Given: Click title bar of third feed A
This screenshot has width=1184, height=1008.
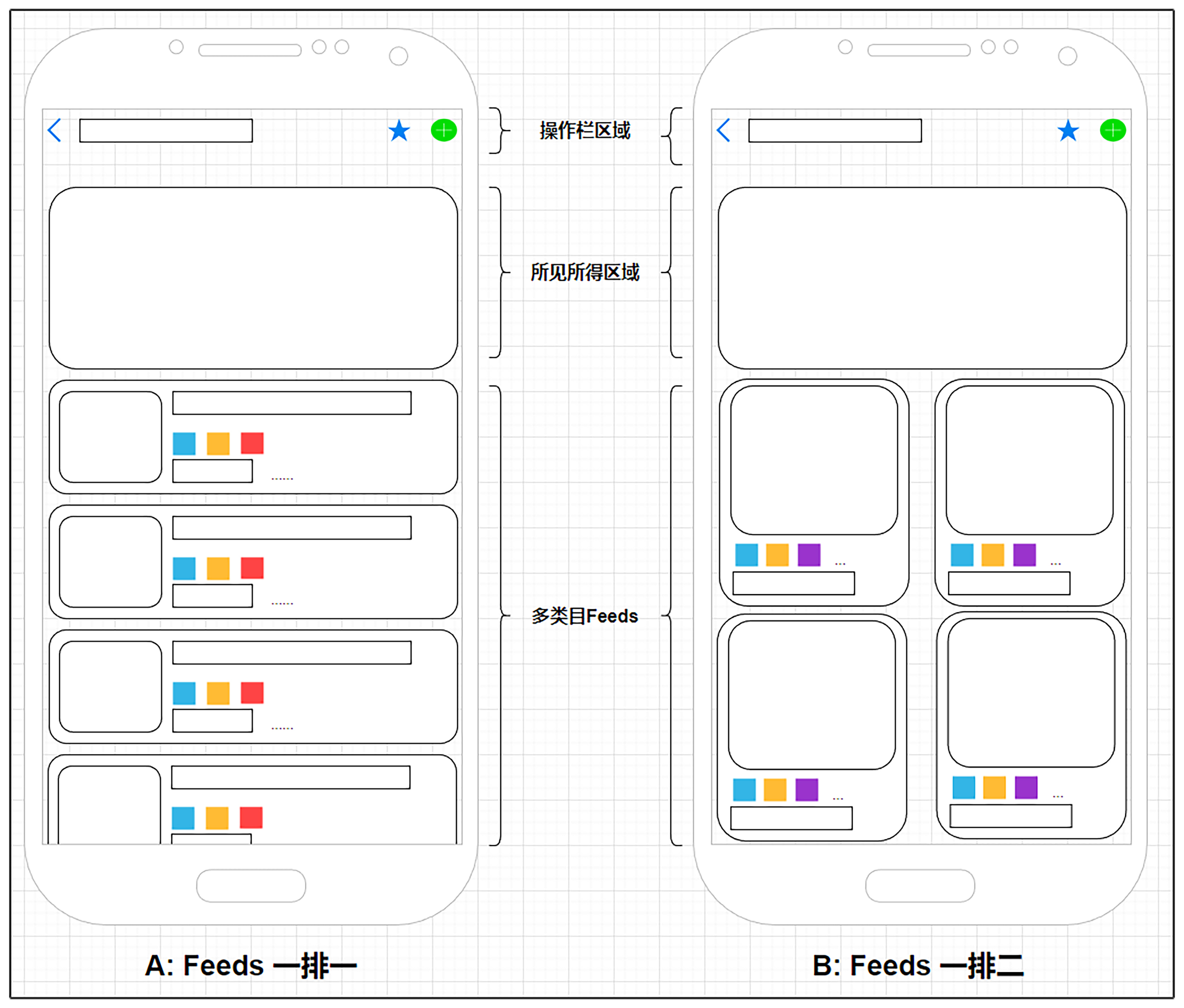Looking at the screenshot, I should point(291,652).
